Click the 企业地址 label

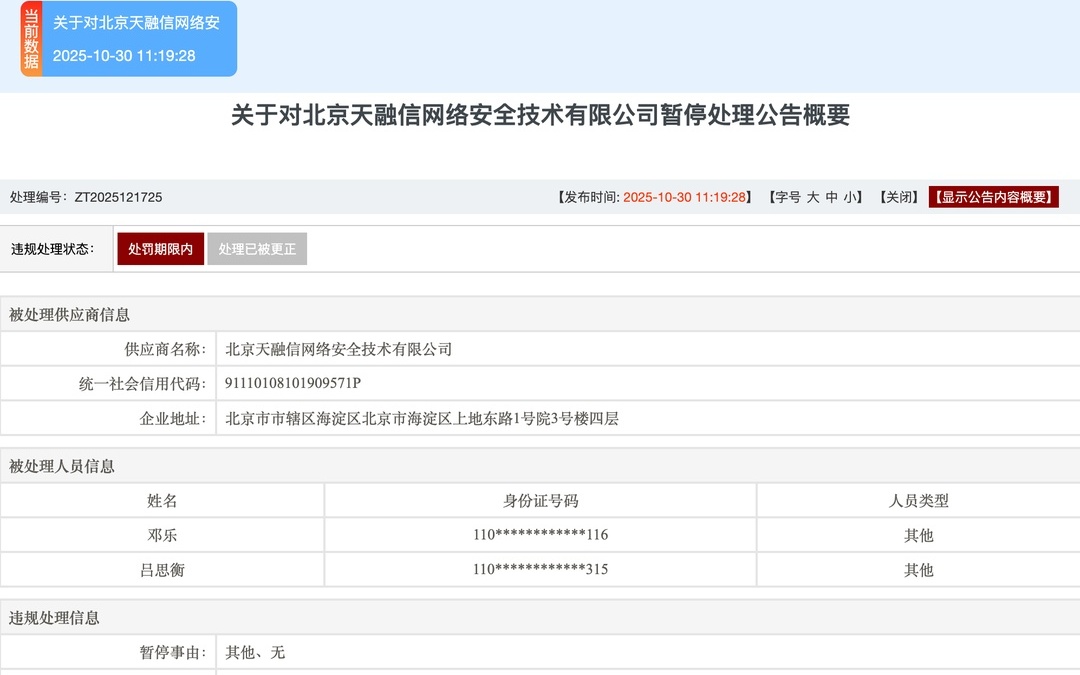pyautogui.click(x=173, y=418)
